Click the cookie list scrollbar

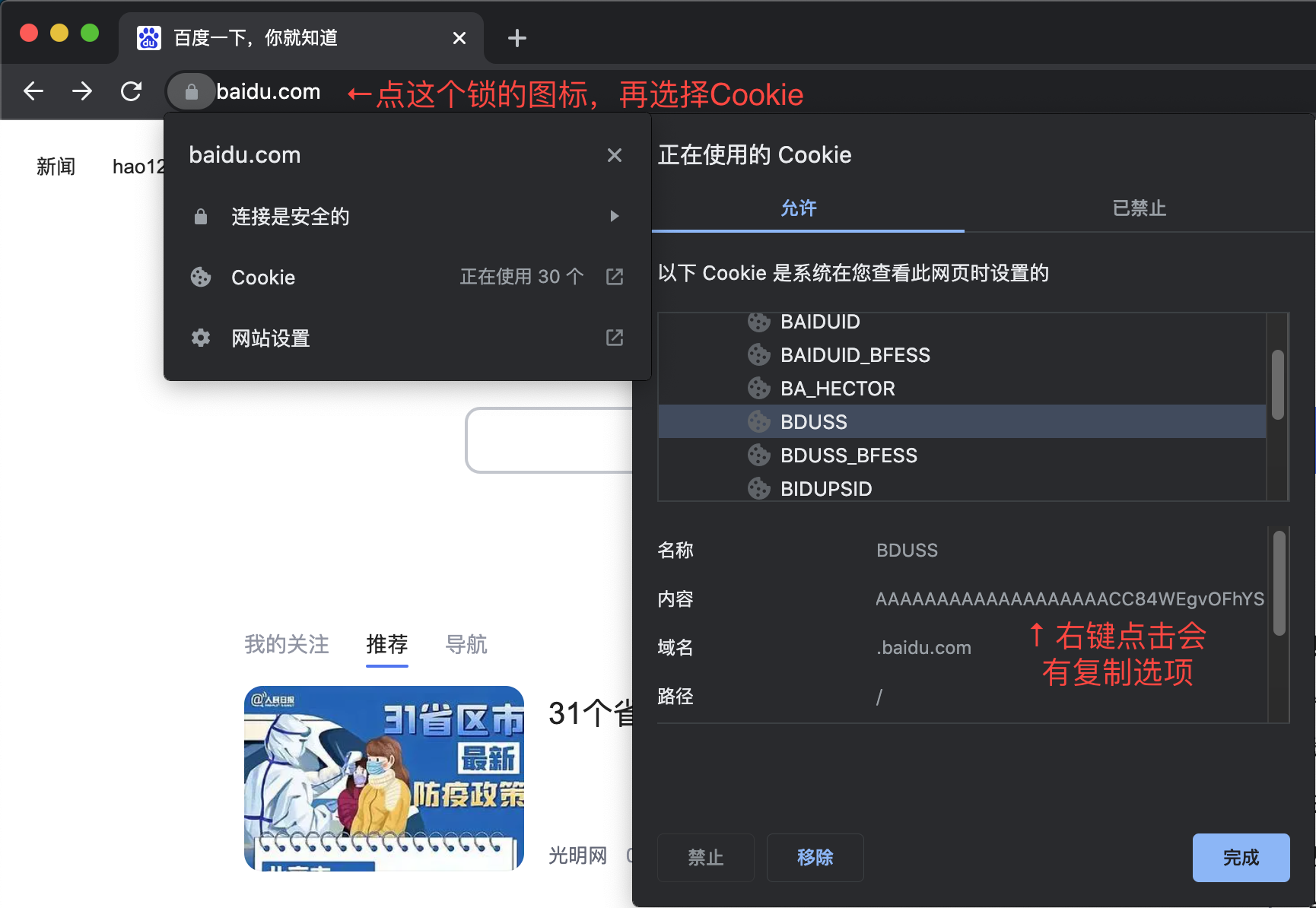1278,385
